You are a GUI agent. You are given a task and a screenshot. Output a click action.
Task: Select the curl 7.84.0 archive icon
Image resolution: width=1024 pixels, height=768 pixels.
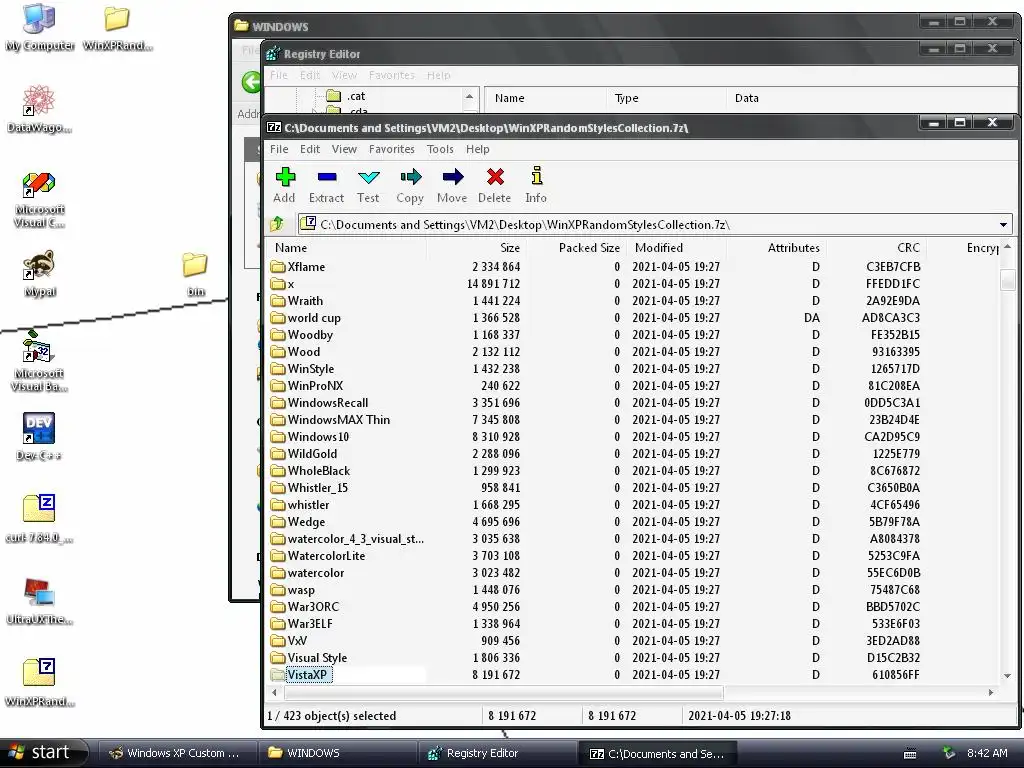coord(39,519)
